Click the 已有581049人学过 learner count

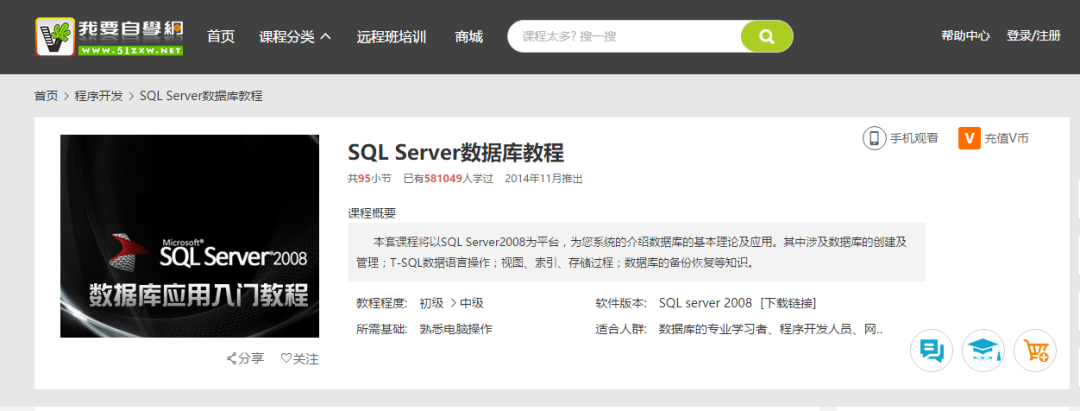click(x=448, y=178)
